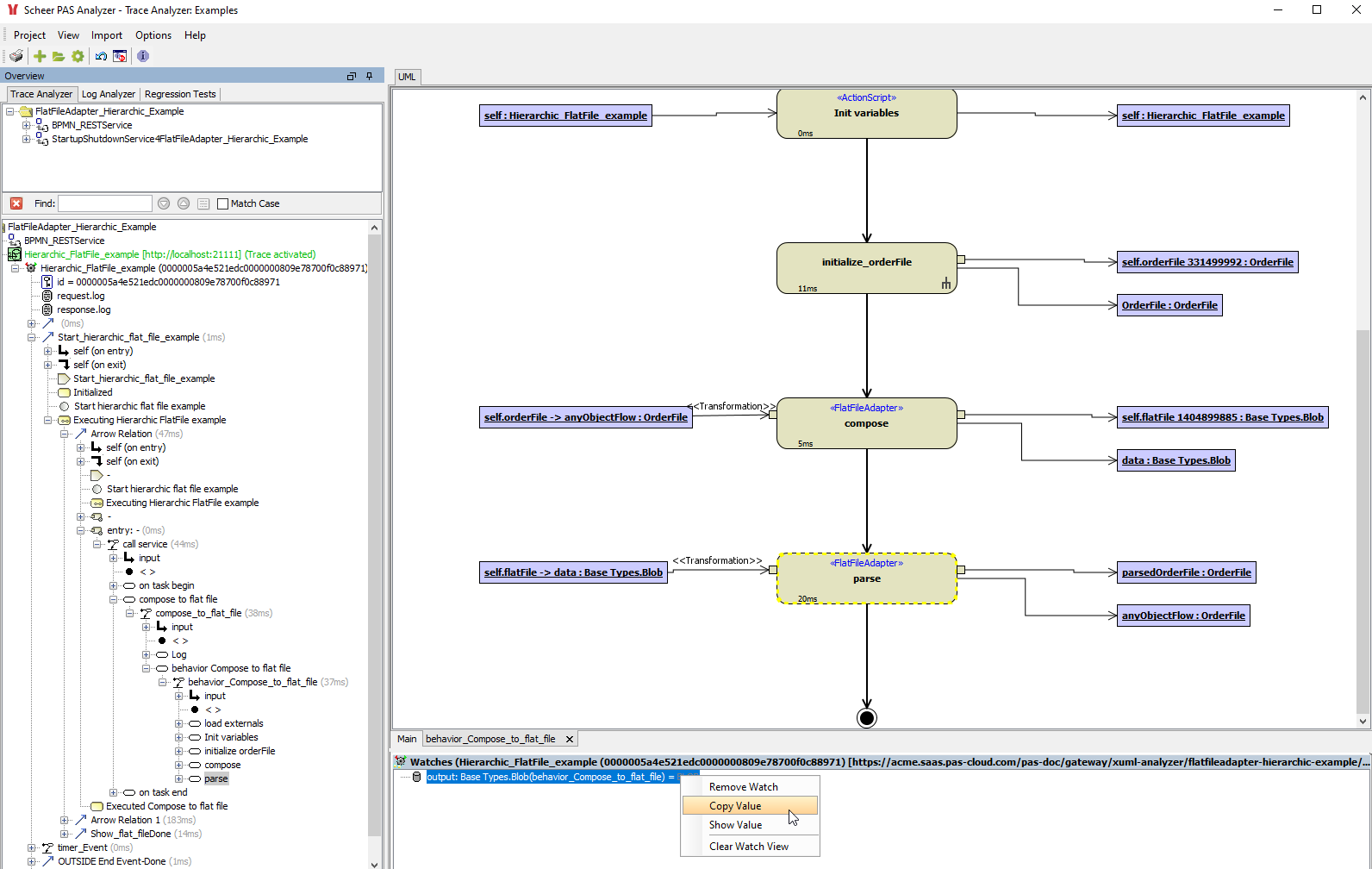
Task: Collapse the FlatFileAdapter_Hierarchic_Example root folder
Action: (x=10, y=111)
